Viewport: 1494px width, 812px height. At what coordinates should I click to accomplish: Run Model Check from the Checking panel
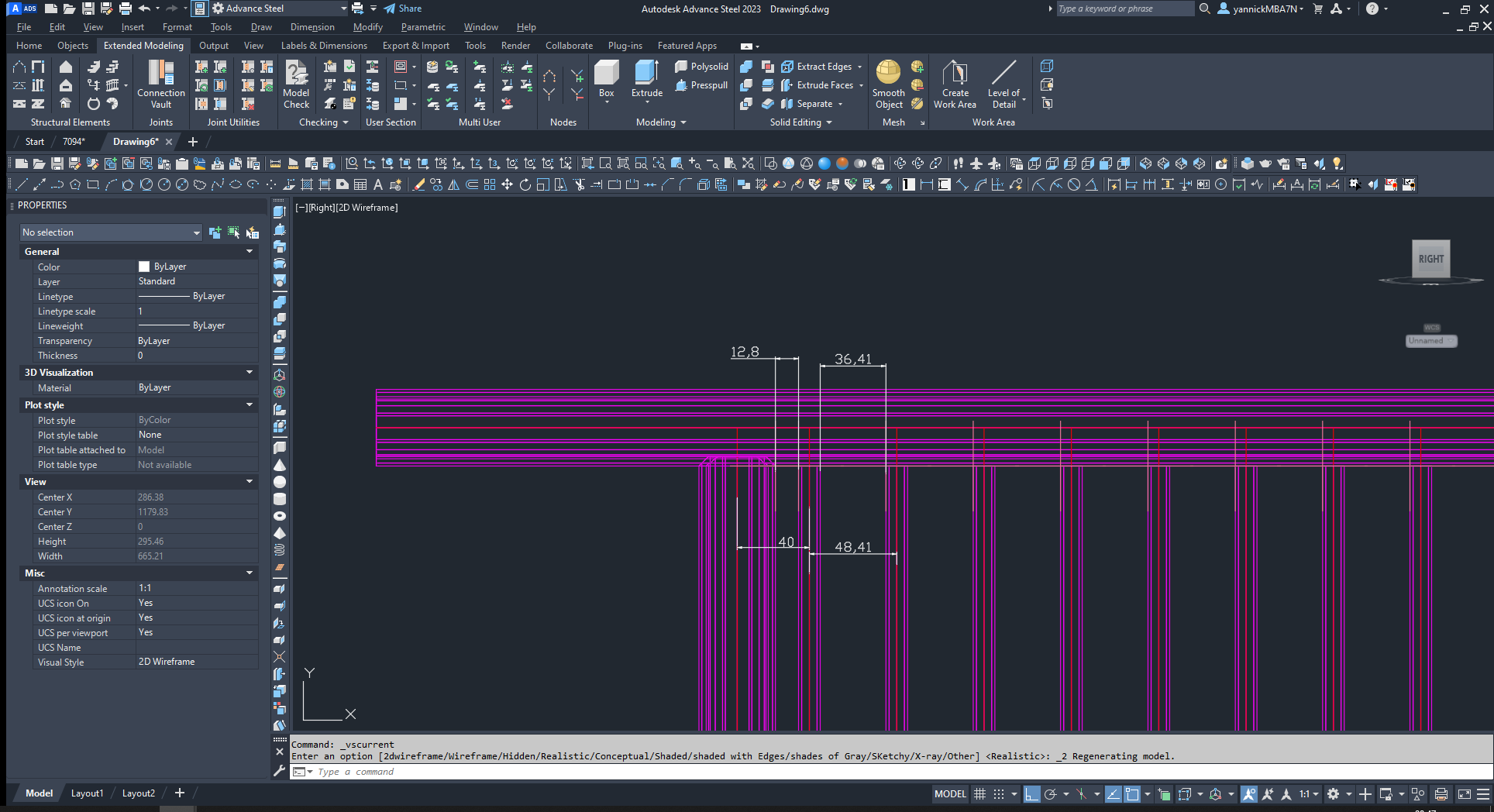pyautogui.click(x=296, y=81)
